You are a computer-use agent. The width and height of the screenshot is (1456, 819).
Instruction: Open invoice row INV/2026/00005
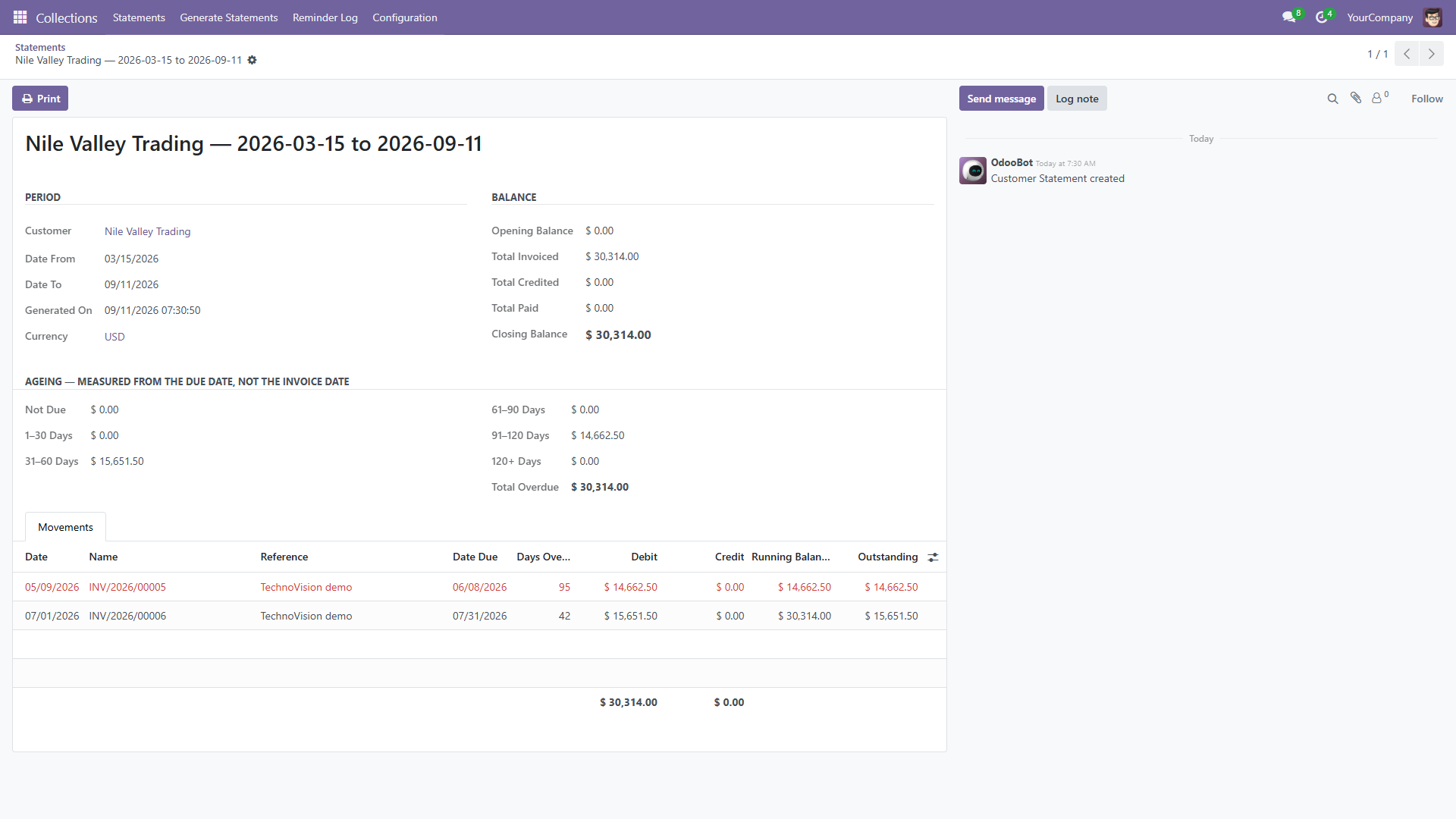[479, 587]
